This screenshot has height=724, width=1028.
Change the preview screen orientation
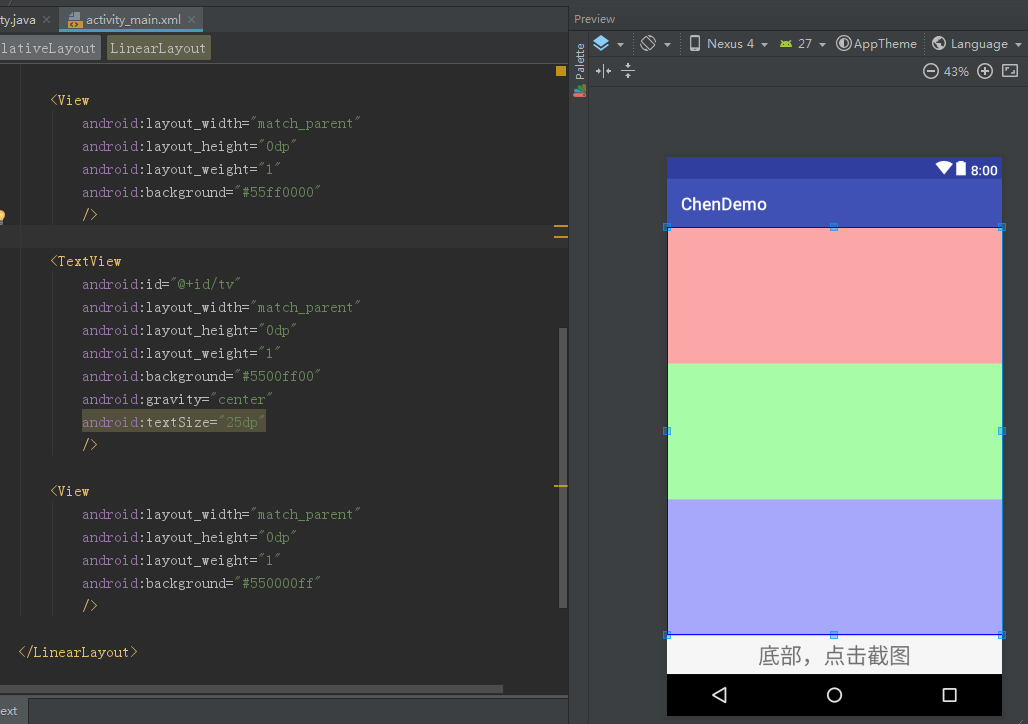[648, 44]
